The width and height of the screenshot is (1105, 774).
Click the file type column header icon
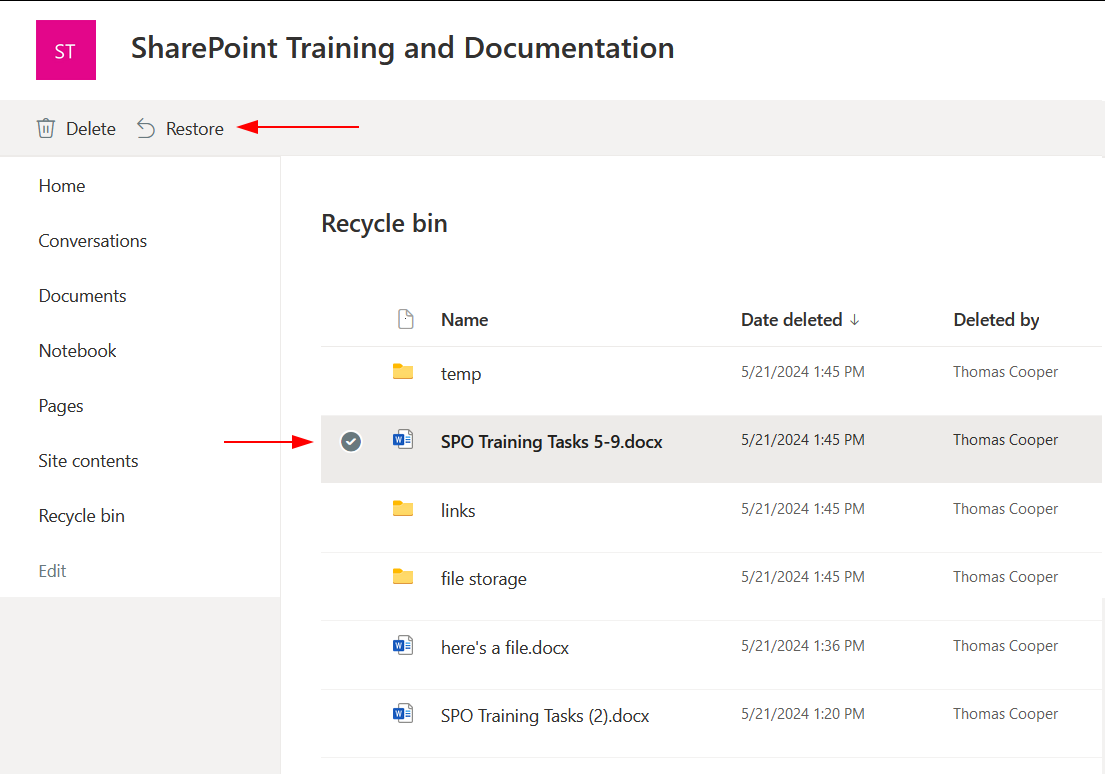[406, 319]
